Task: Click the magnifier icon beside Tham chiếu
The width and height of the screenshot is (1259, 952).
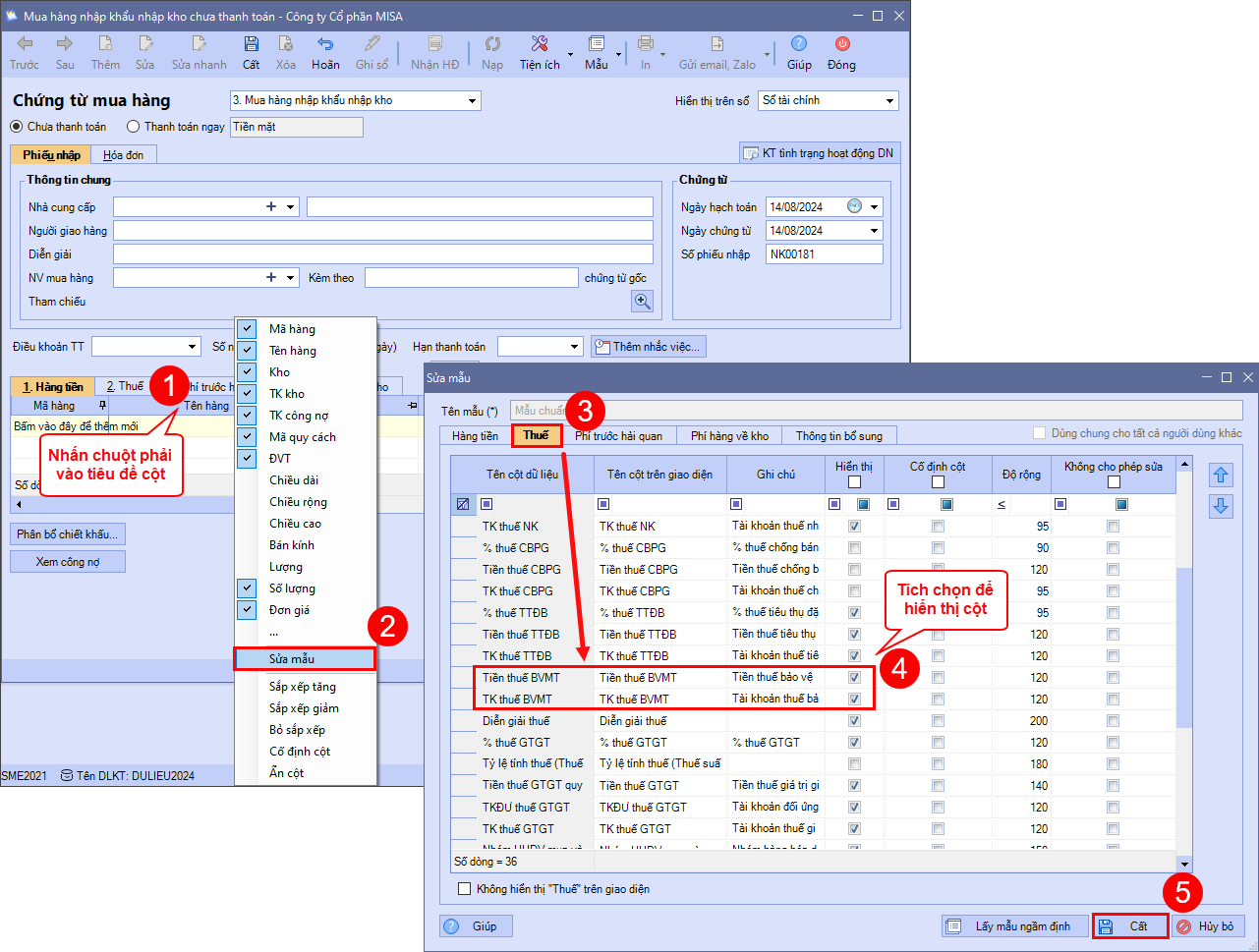Action: [x=642, y=302]
